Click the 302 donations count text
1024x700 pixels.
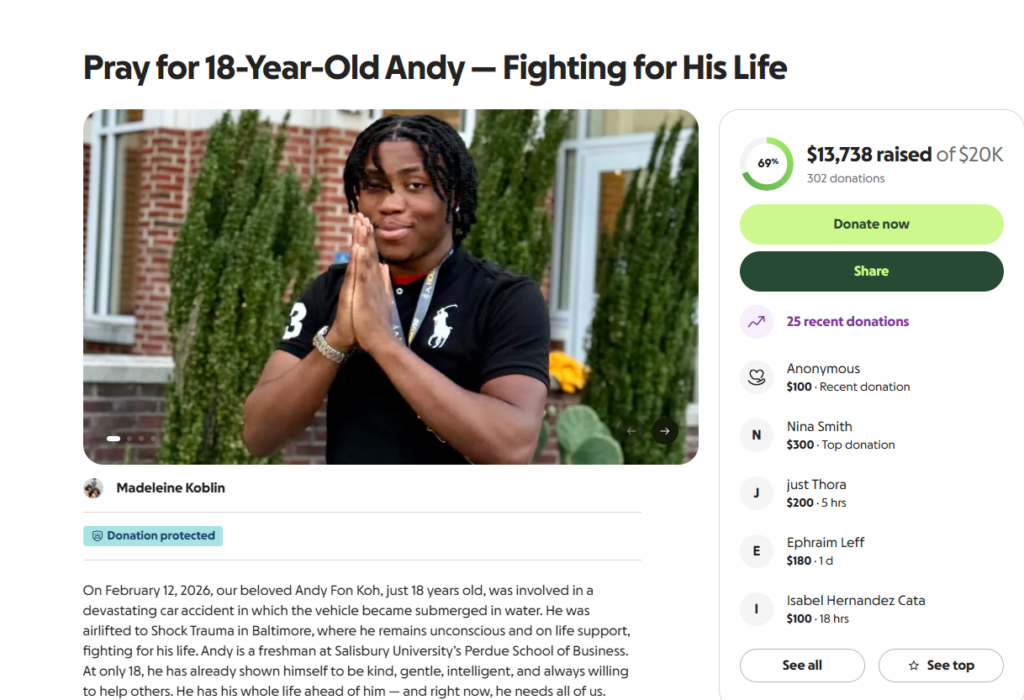pyautogui.click(x=845, y=179)
